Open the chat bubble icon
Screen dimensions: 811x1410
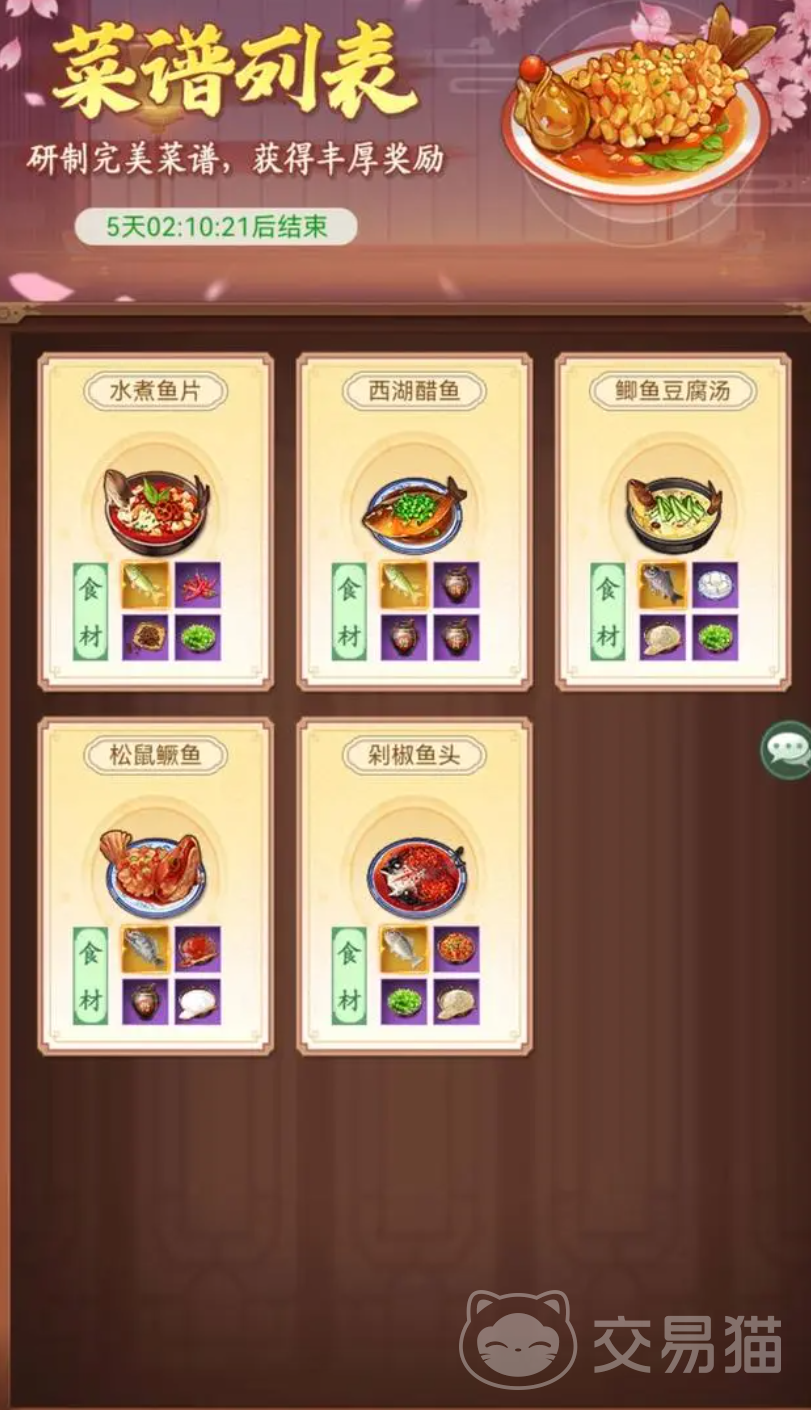[x=787, y=750]
